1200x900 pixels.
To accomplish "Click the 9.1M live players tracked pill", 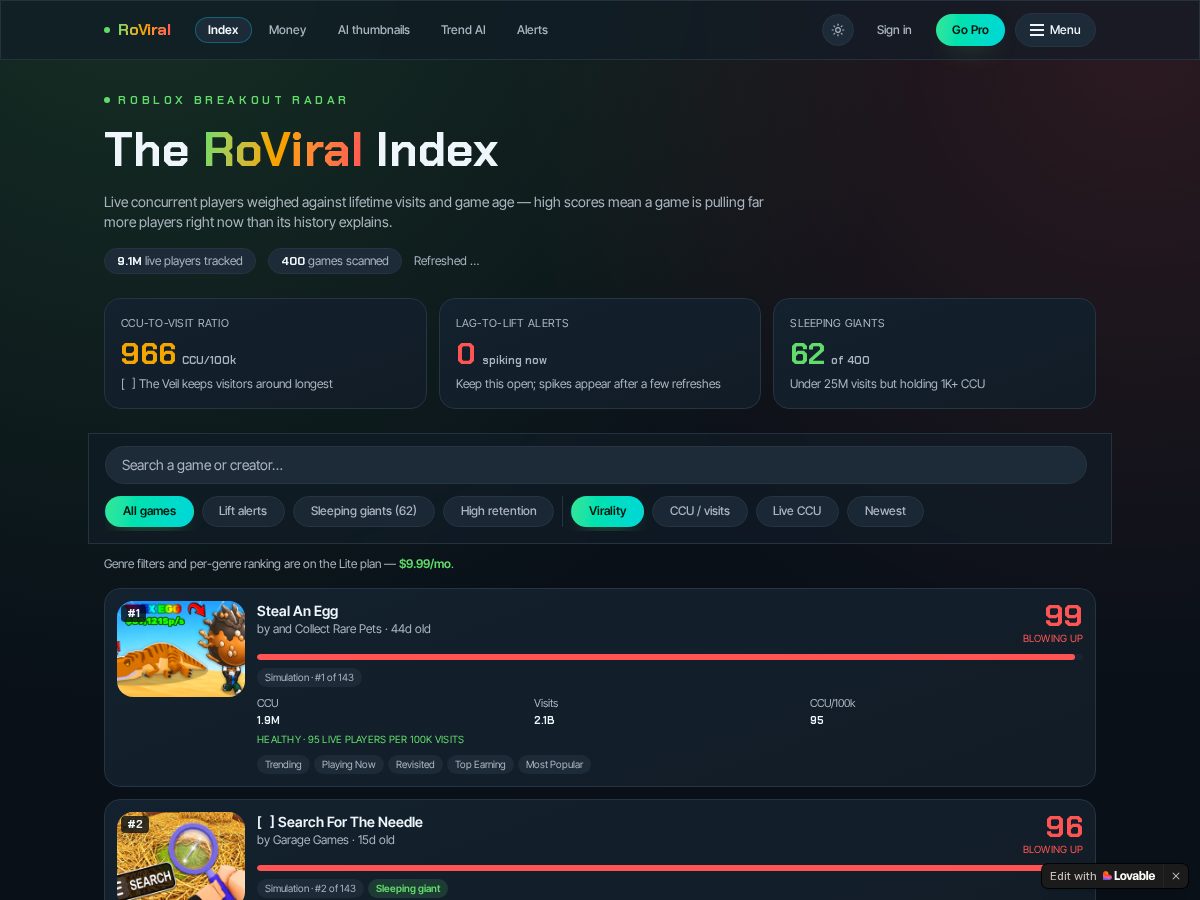I will (x=180, y=261).
